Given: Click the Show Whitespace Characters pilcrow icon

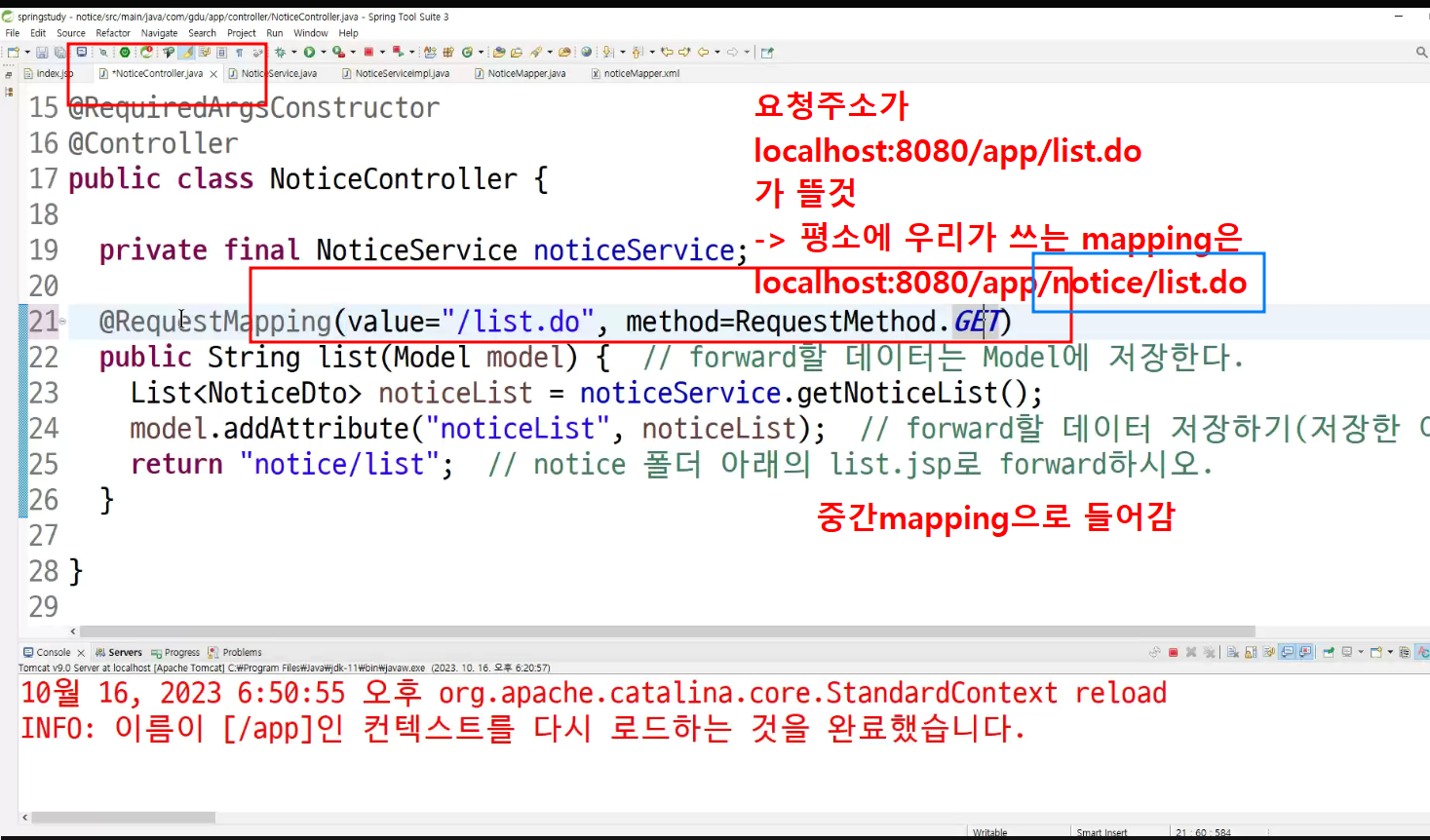Looking at the screenshot, I should coord(239,53).
